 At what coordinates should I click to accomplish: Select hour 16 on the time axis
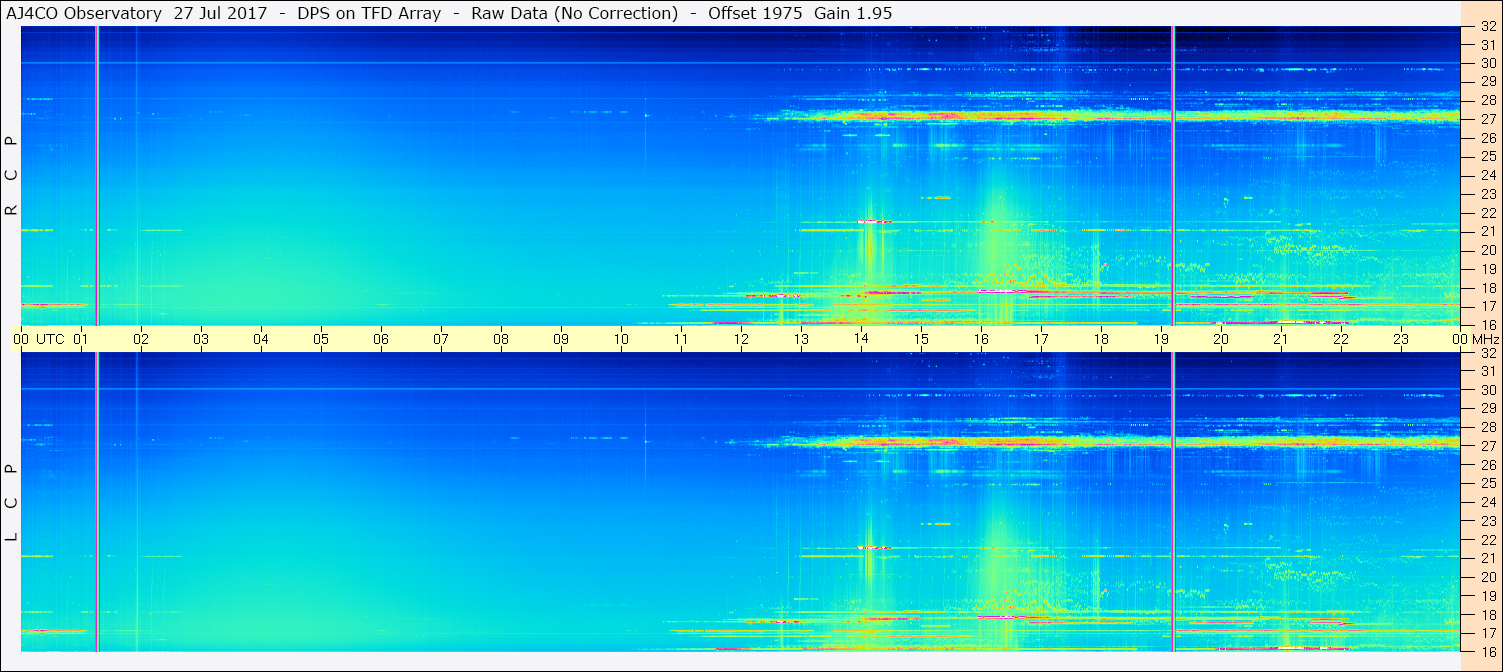click(x=981, y=339)
